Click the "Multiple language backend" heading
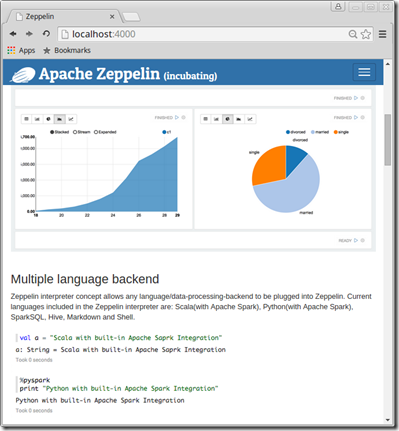Screen dimensions: 399x431 [x=85, y=279]
